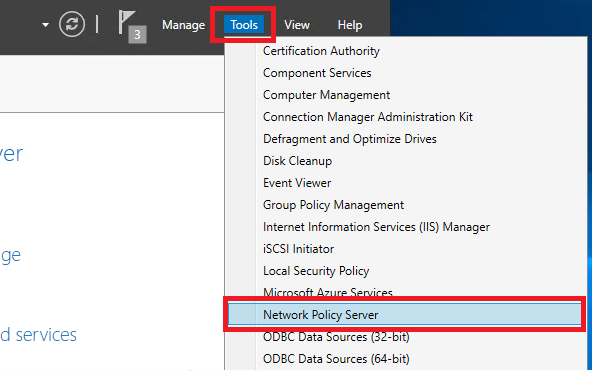Open Local Security Policy
The height and width of the screenshot is (371, 592).
coord(316,271)
